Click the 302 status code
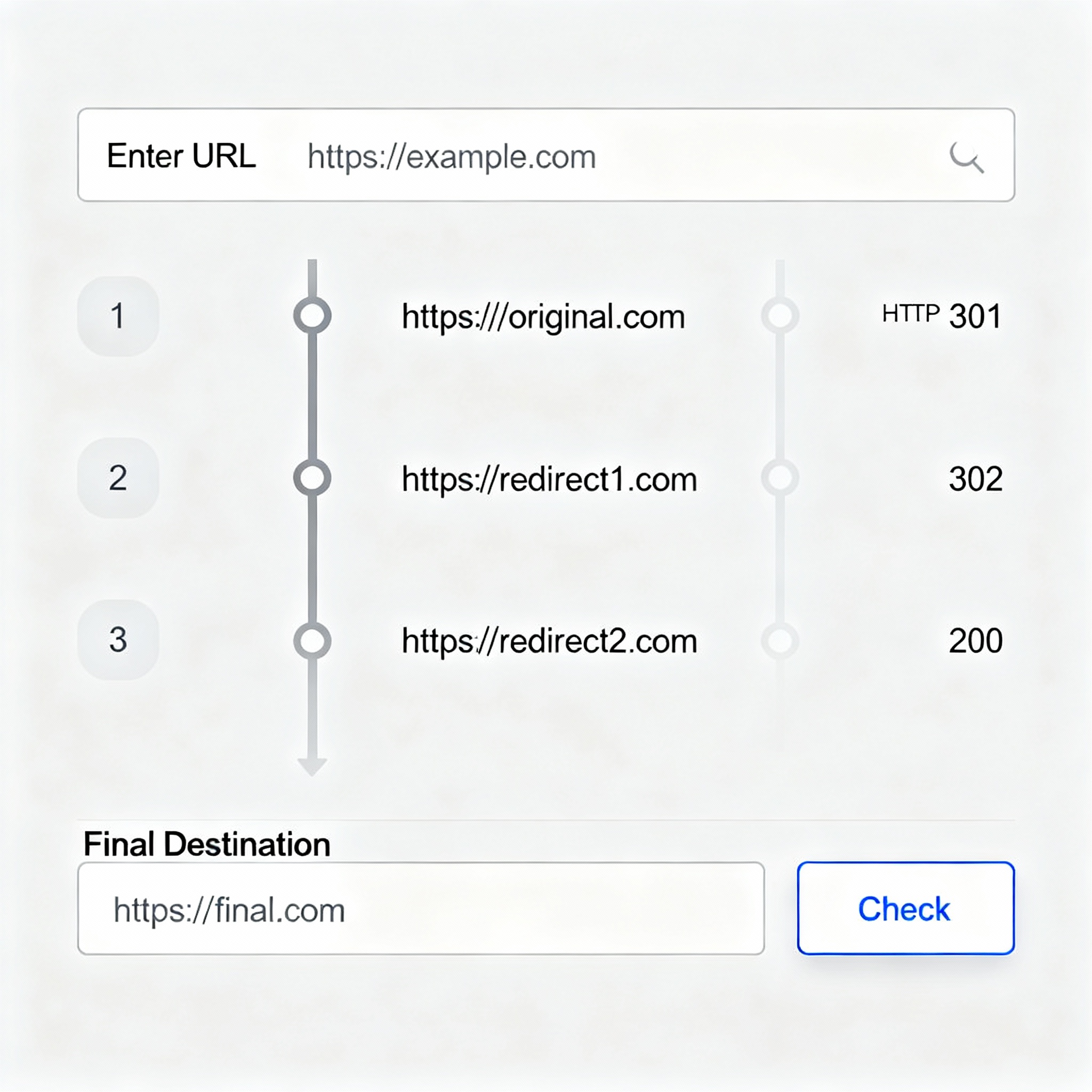 [x=976, y=479]
